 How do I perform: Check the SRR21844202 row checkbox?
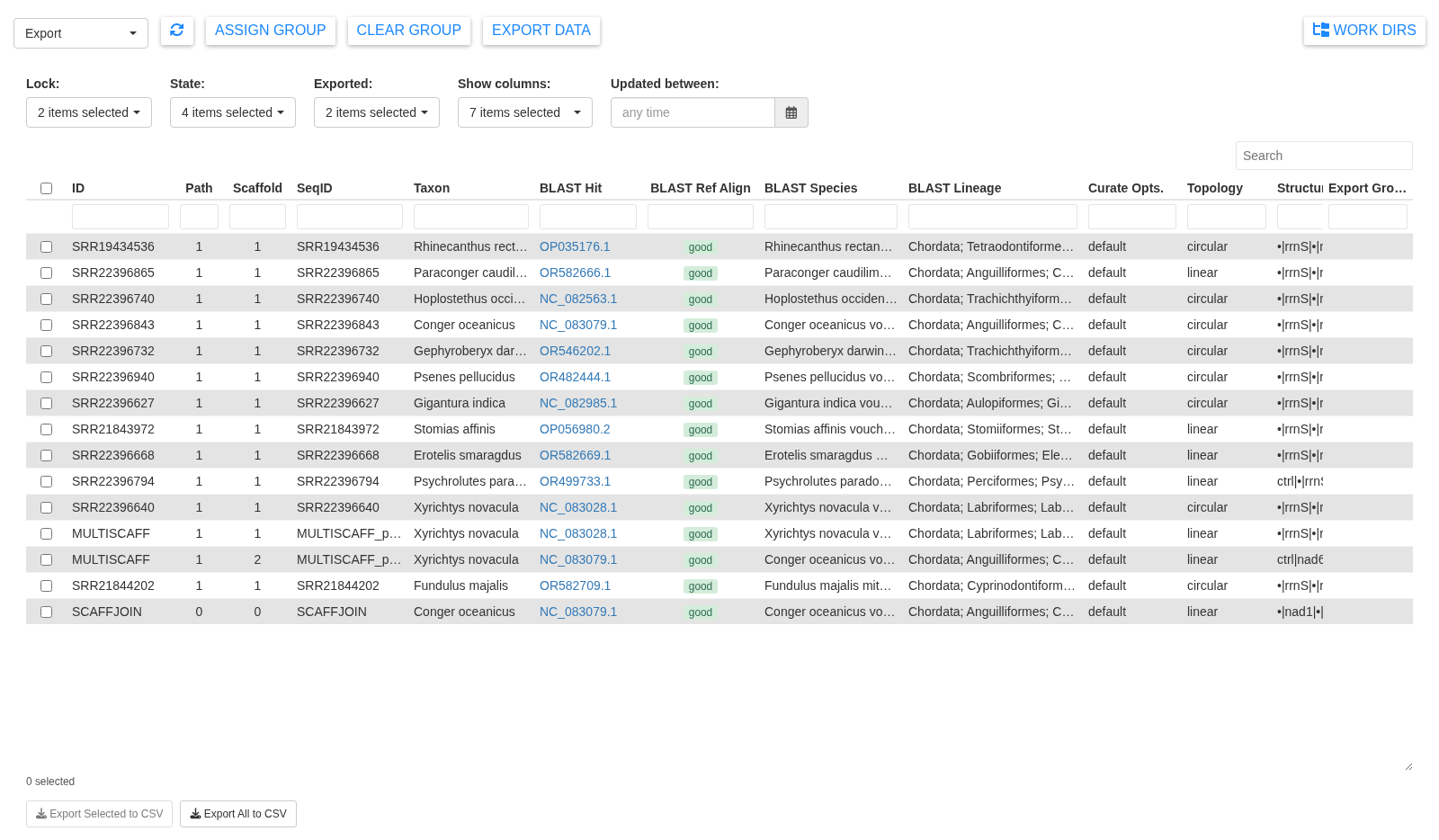[x=47, y=585]
